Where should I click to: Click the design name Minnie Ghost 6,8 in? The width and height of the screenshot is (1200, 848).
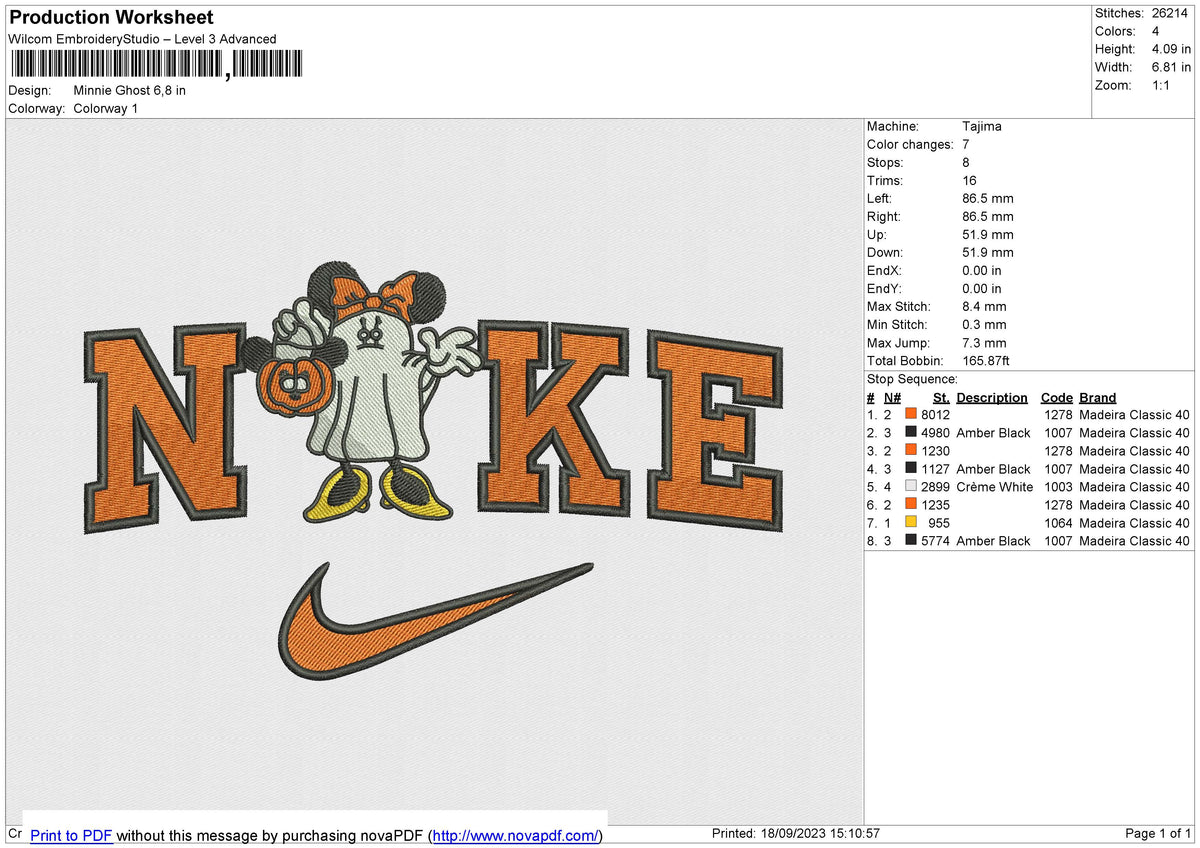pyautogui.click(x=130, y=90)
